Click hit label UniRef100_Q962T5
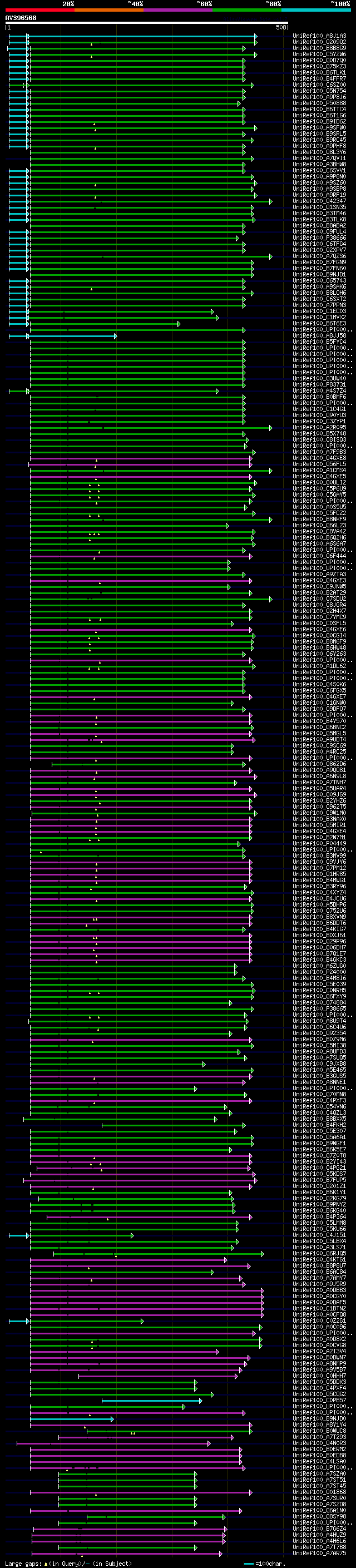This screenshot has height=1568, width=356. pyautogui.click(x=319, y=807)
